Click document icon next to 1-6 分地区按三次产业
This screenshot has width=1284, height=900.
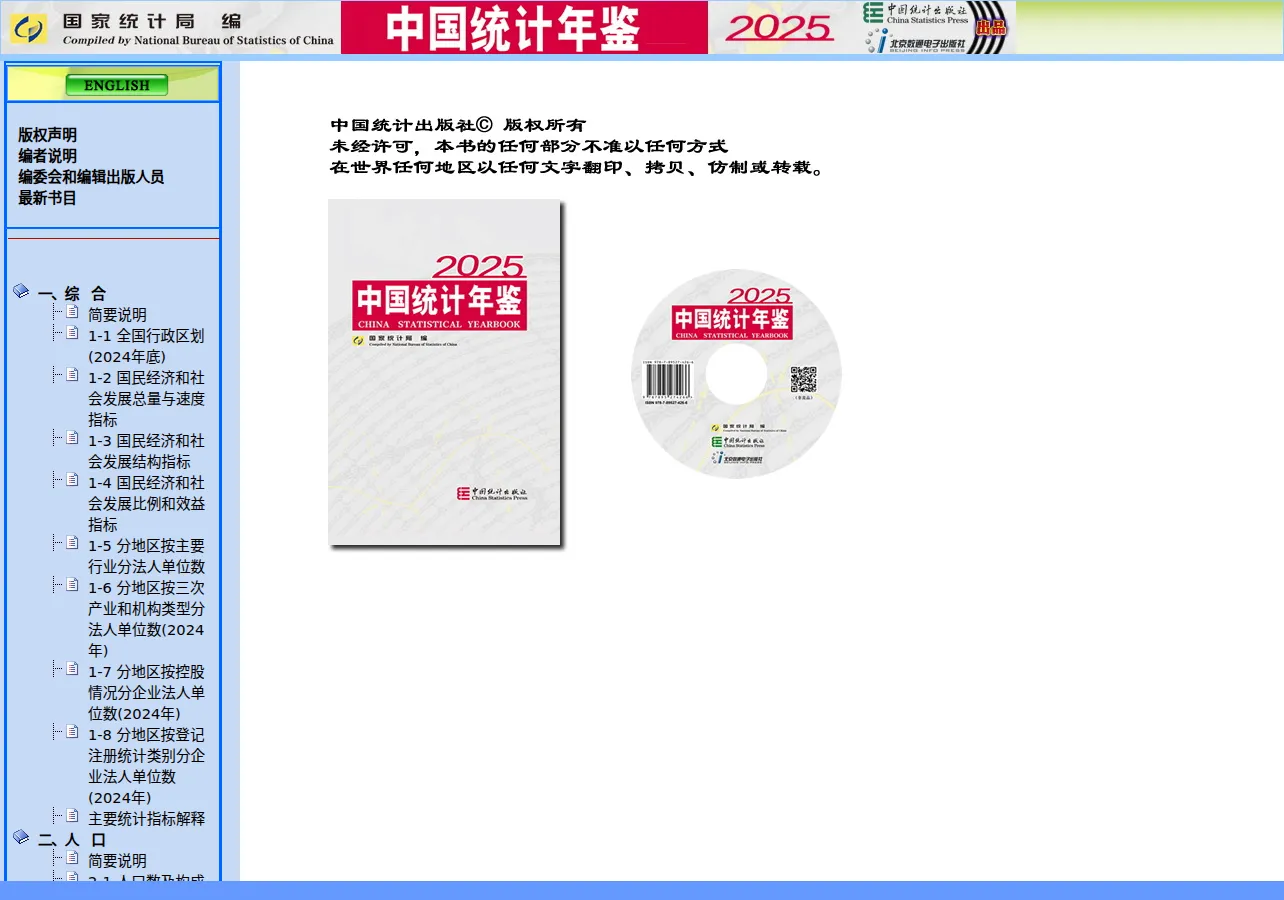click(72, 585)
